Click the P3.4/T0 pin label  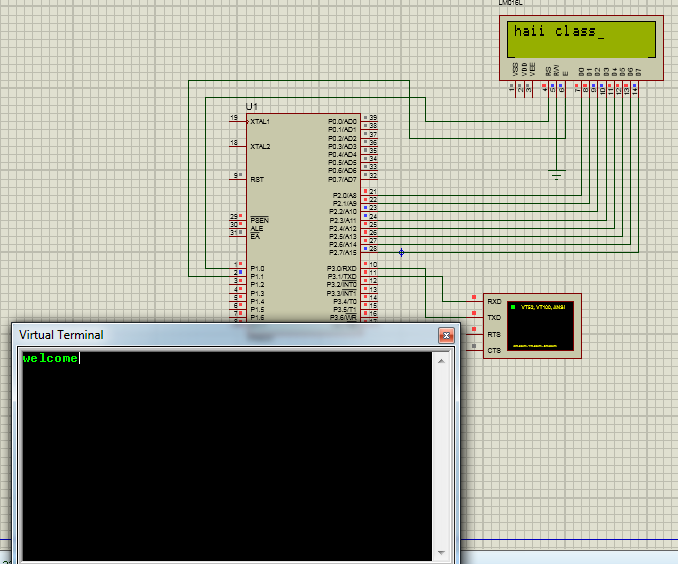pyautogui.click(x=345, y=301)
